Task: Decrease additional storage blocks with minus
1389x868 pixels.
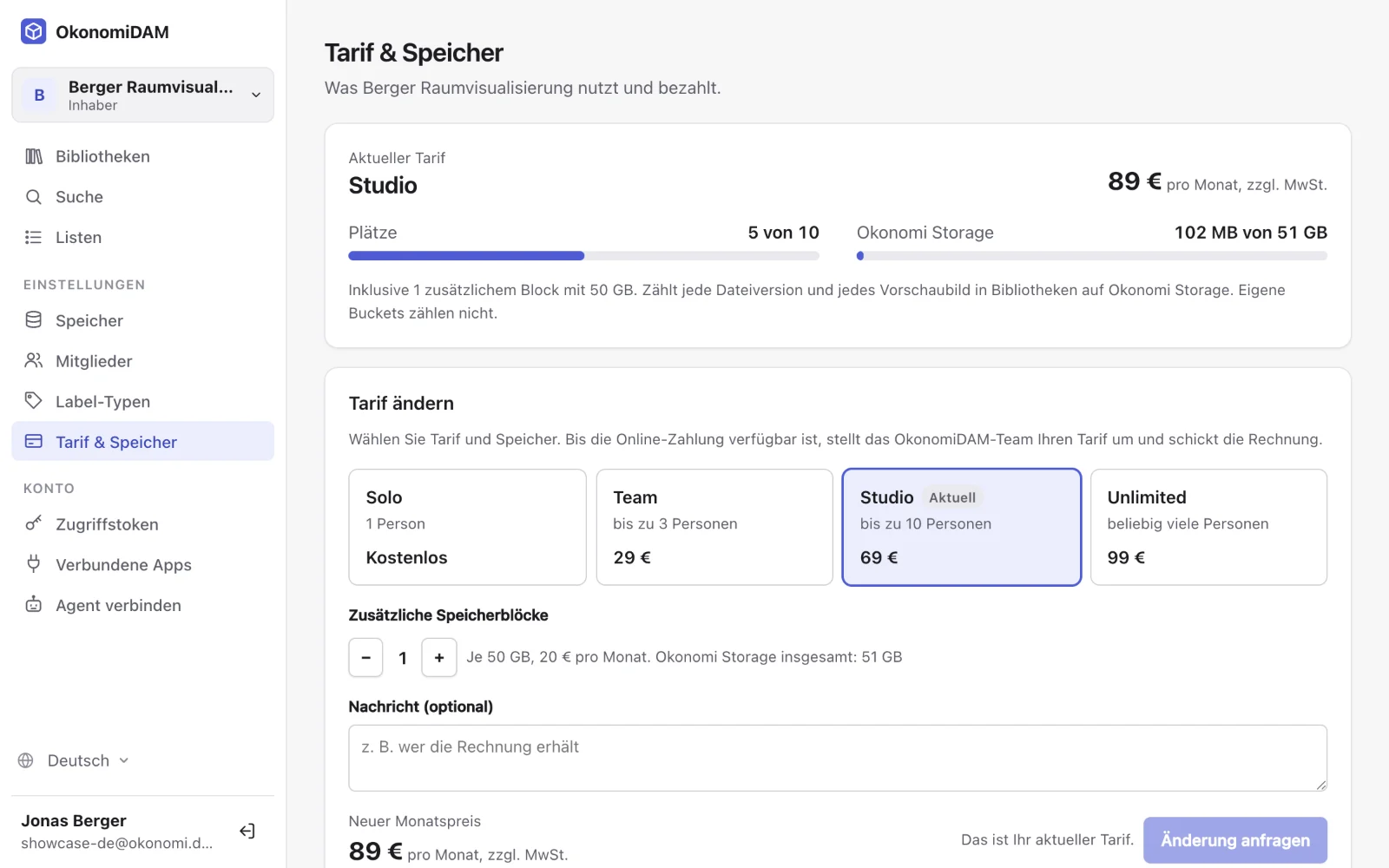Action: click(x=365, y=658)
